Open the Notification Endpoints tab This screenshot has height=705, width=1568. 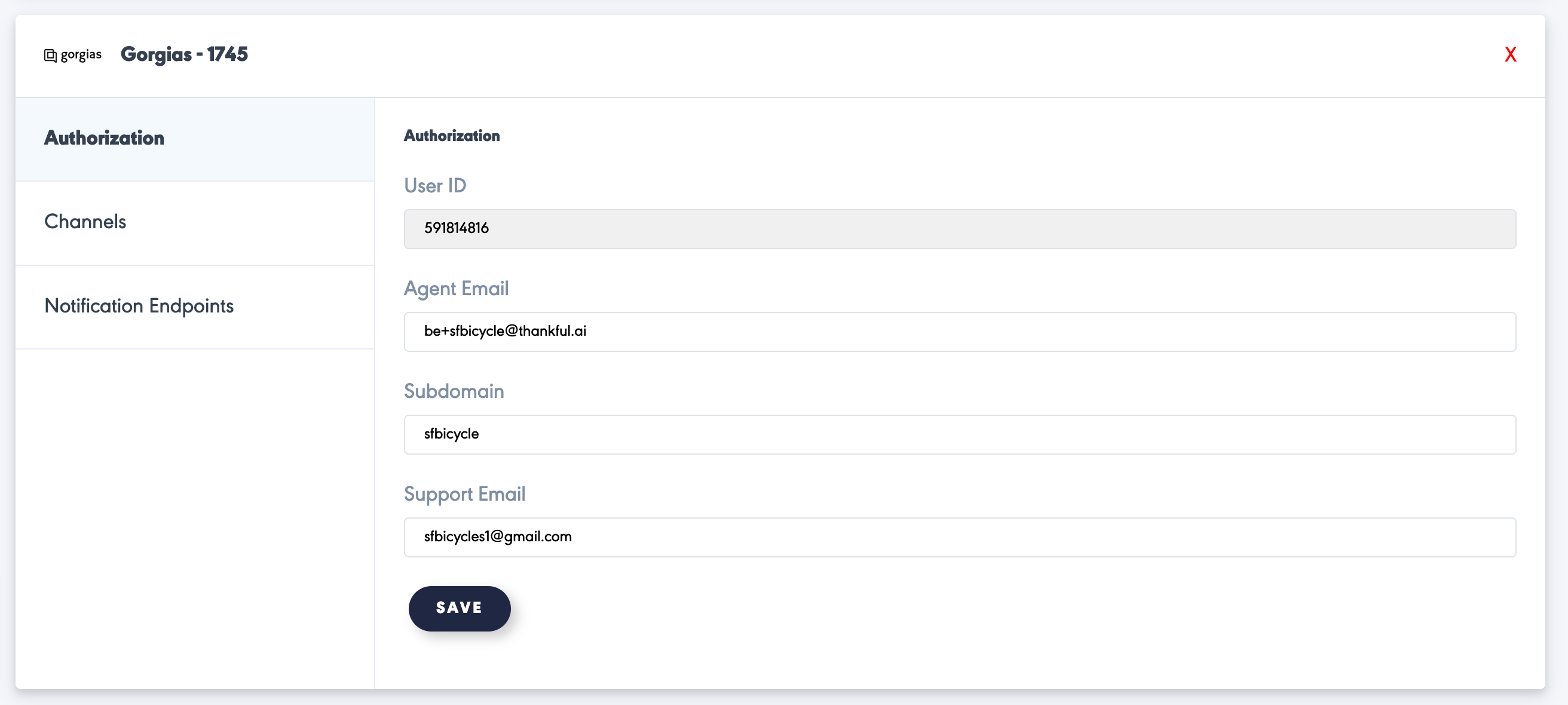[195, 307]
